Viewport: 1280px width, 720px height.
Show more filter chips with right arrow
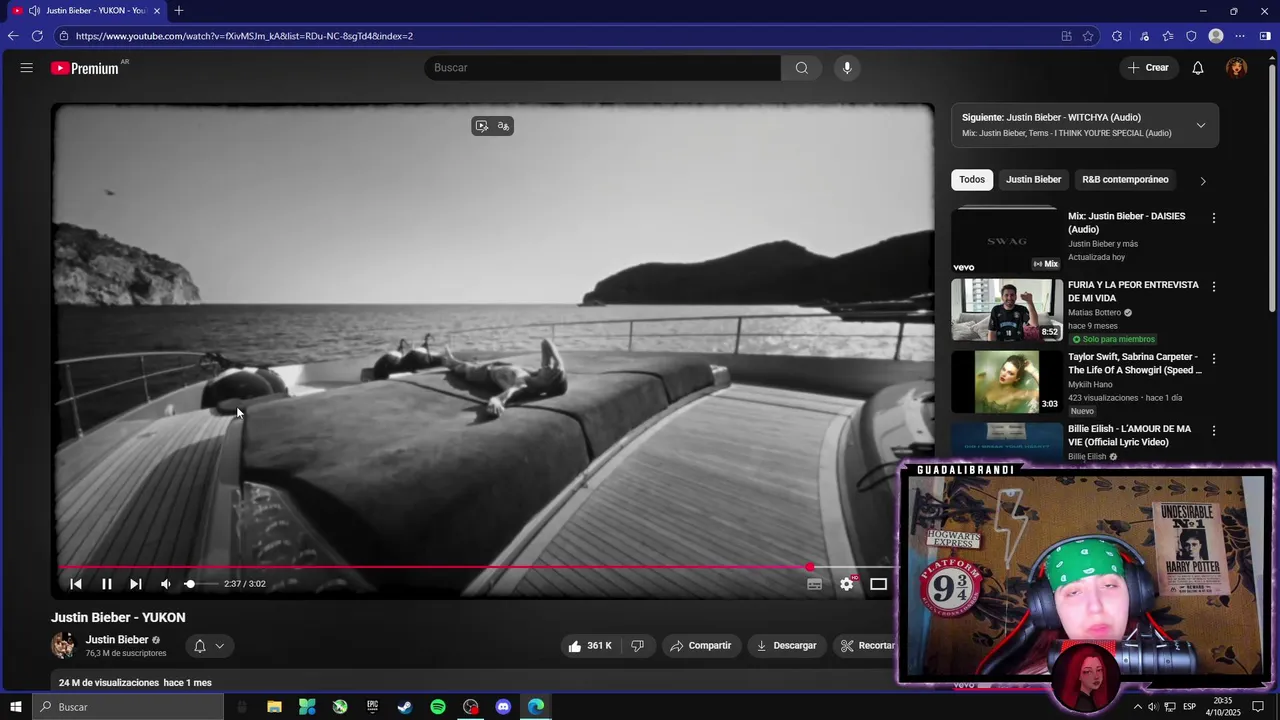[1203, 181]
